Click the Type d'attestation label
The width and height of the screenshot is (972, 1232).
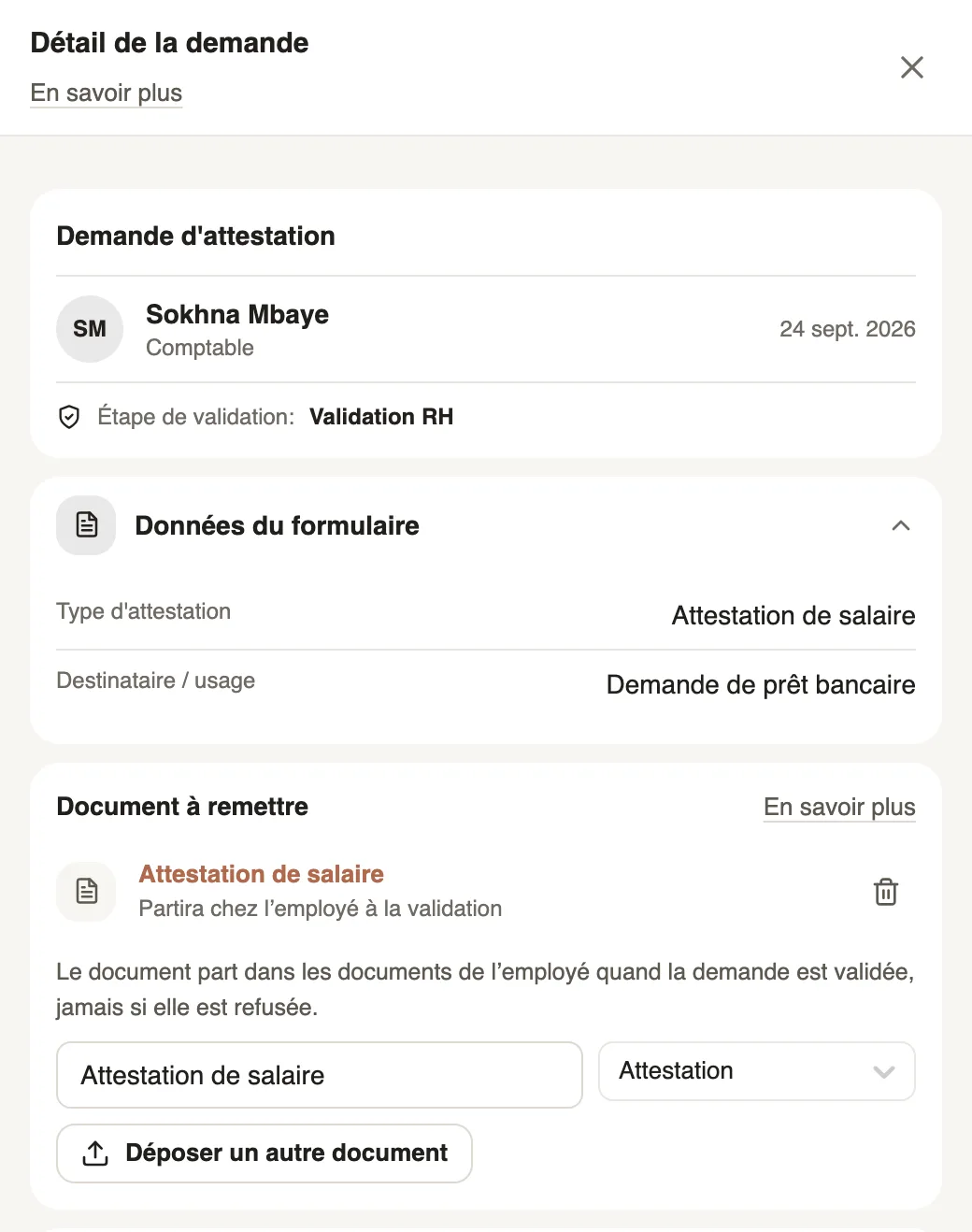(x=144, y=611)
